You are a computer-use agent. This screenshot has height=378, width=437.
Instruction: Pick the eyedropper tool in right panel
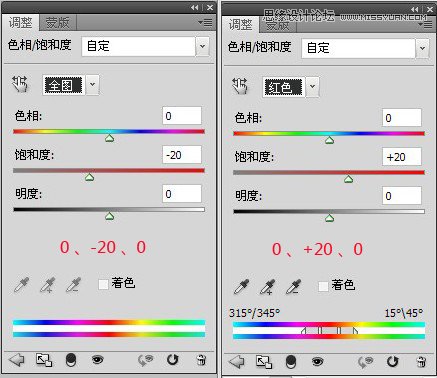click(242, 287)
